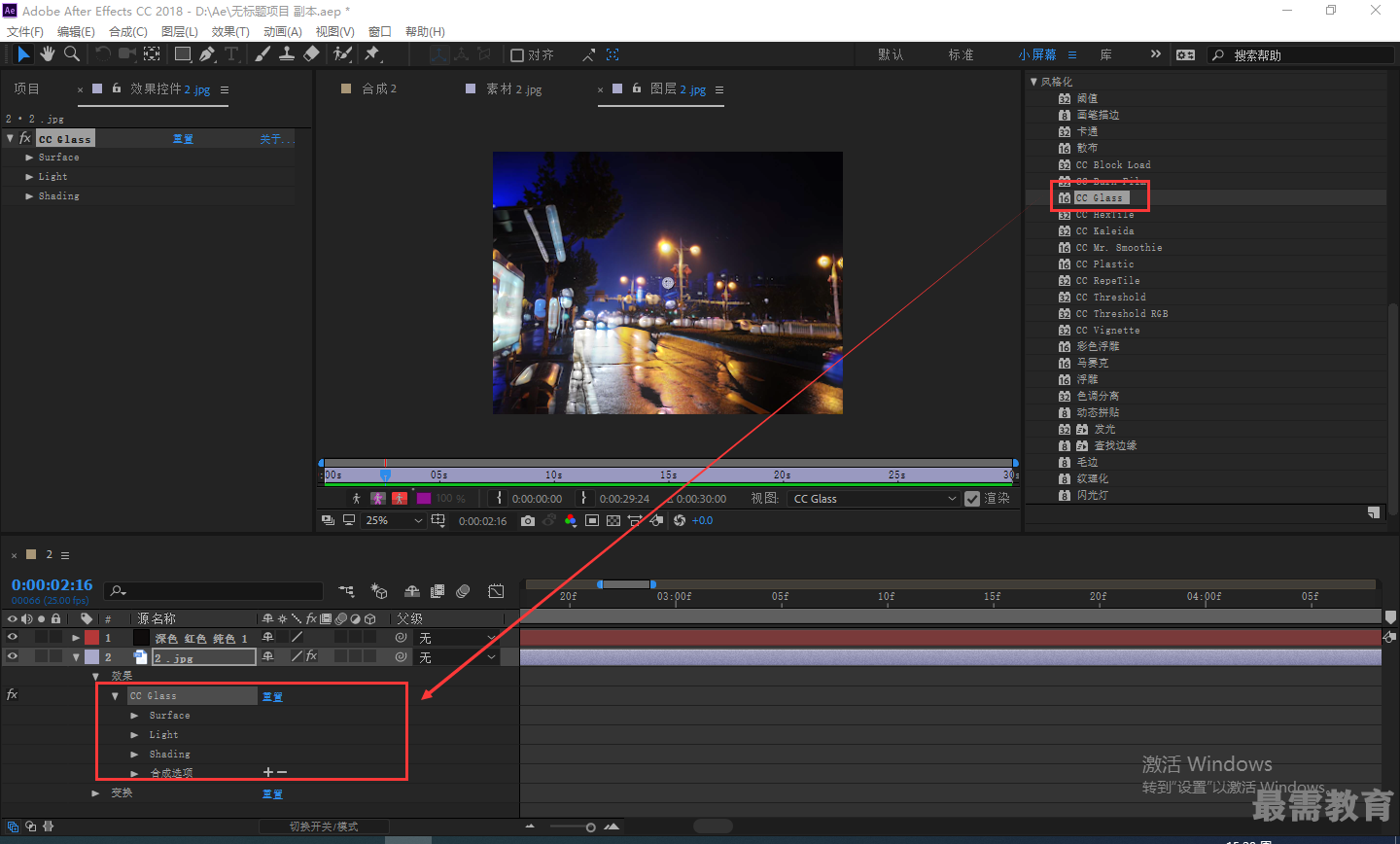Image resolution: width=1400 pixels, height=844 pixels.
Task: Select the Roto Brush tool
Action: 342,54
